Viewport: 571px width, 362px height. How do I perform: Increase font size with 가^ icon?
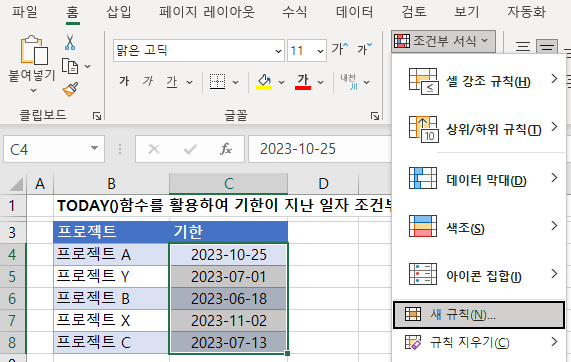pos(340,49)
